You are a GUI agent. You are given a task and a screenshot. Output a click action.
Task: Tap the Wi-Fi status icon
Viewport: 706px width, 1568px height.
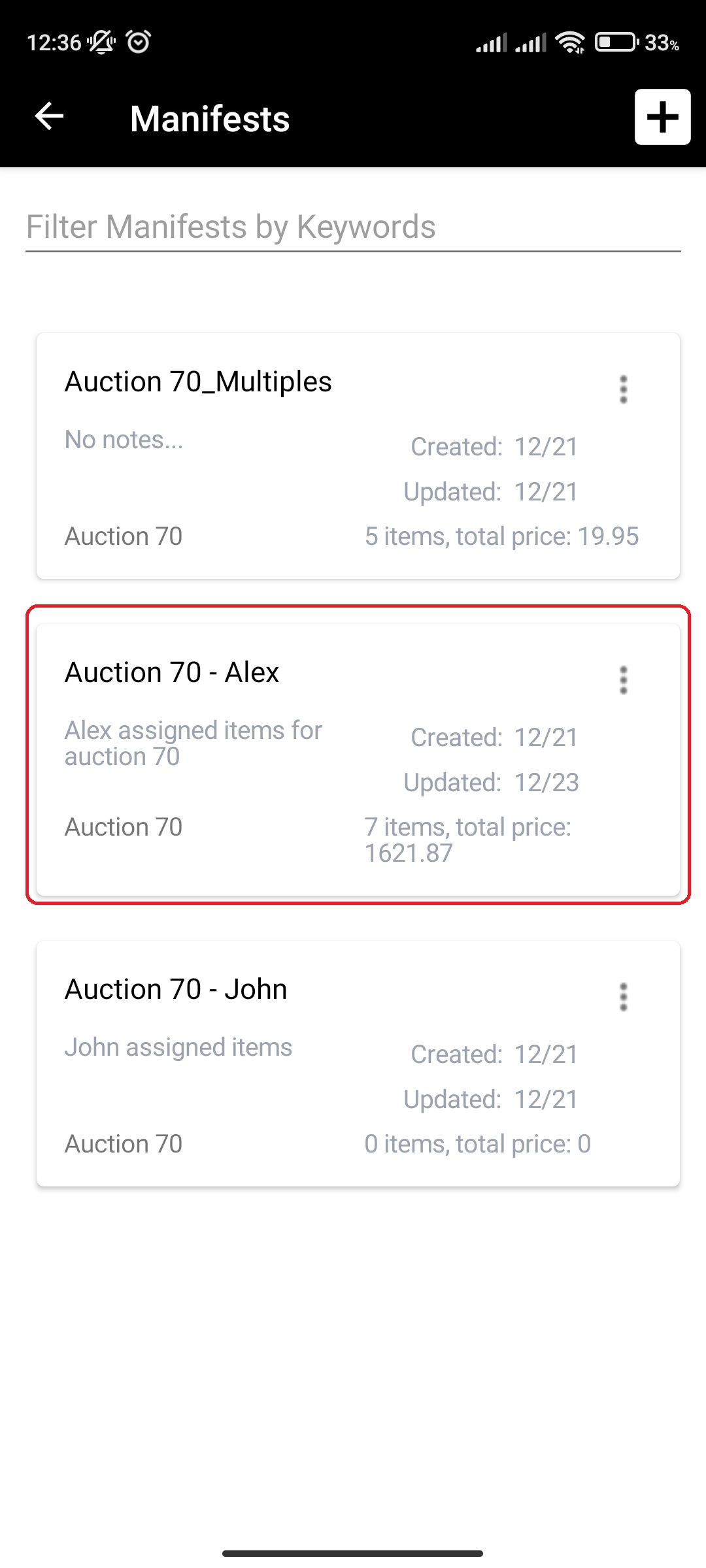click(x=570, y=42)
